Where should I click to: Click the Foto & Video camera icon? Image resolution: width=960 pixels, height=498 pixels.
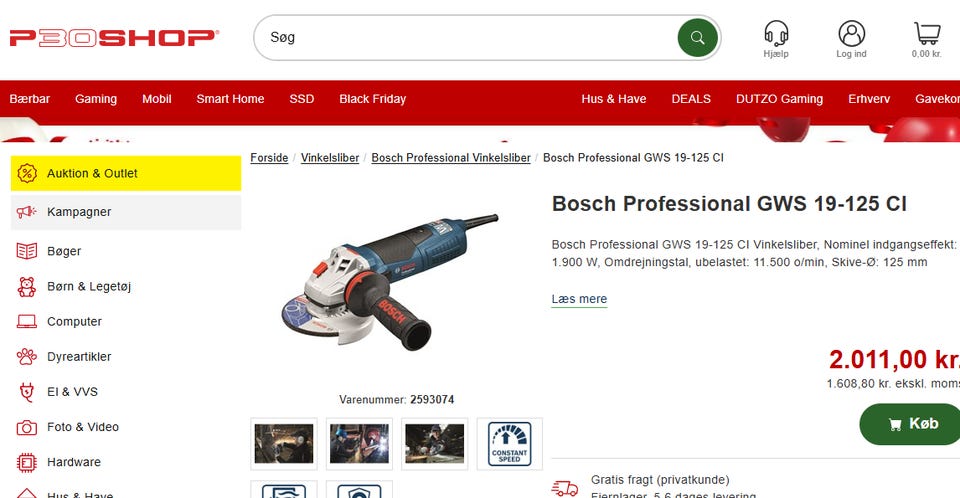click(26, 427)
